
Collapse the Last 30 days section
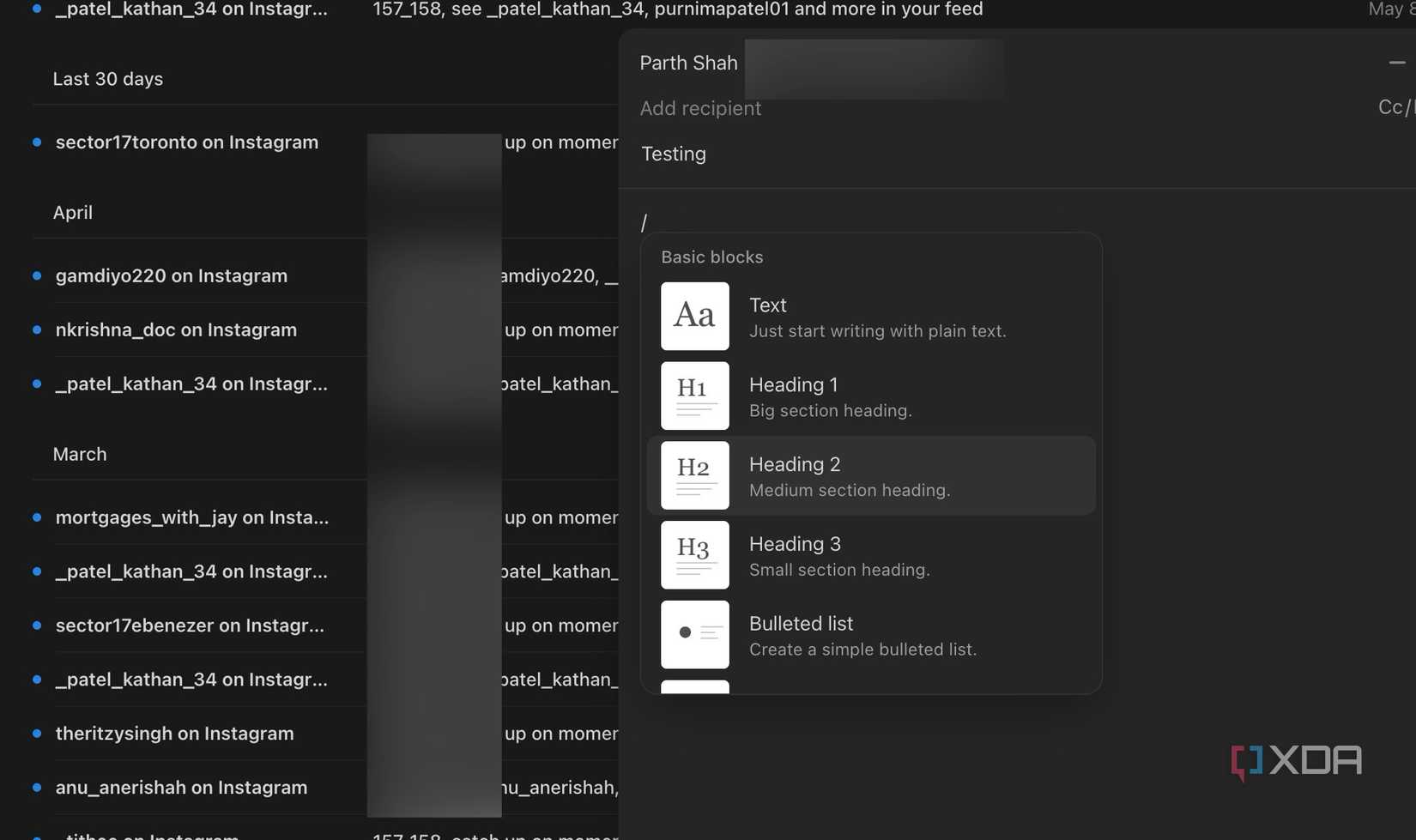(x=108, y=78)
